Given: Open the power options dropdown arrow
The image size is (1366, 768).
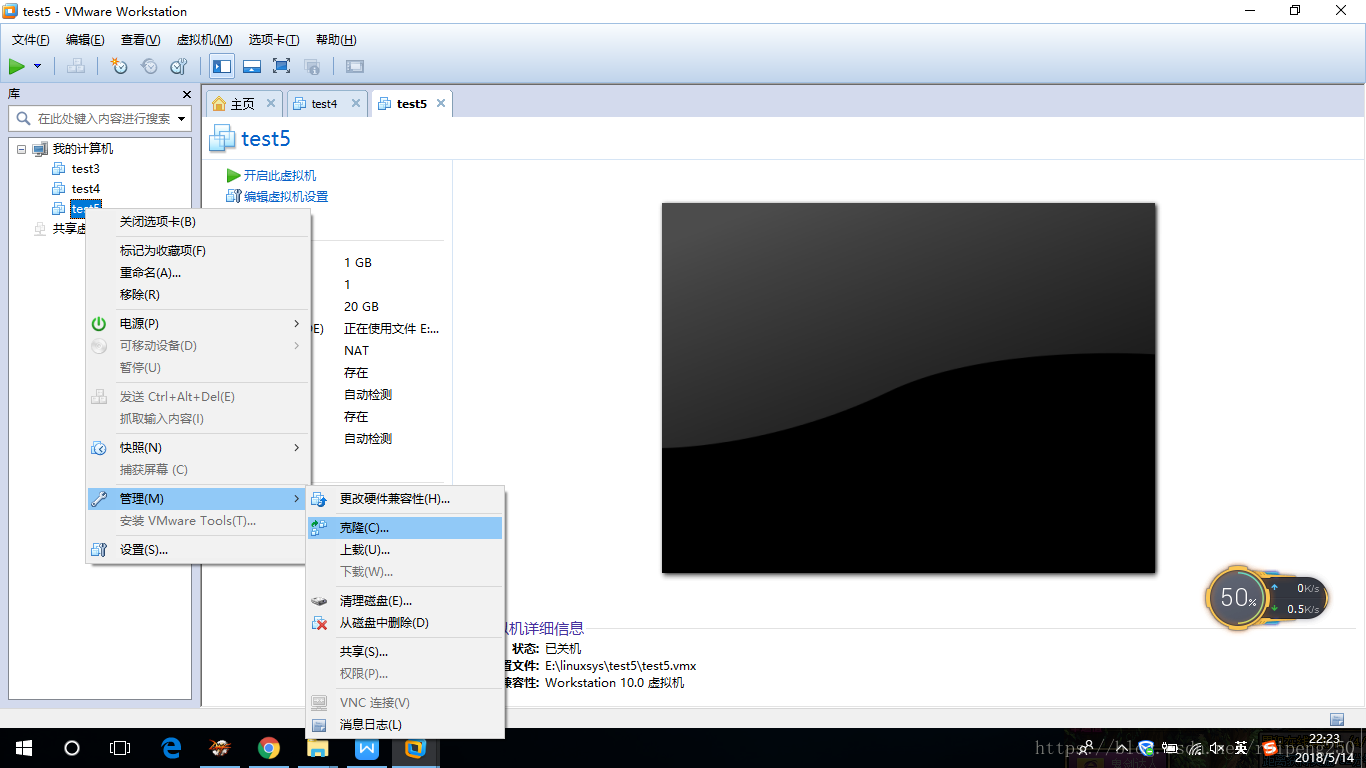Looking at the screenshot, I should (x=38, y=66).
